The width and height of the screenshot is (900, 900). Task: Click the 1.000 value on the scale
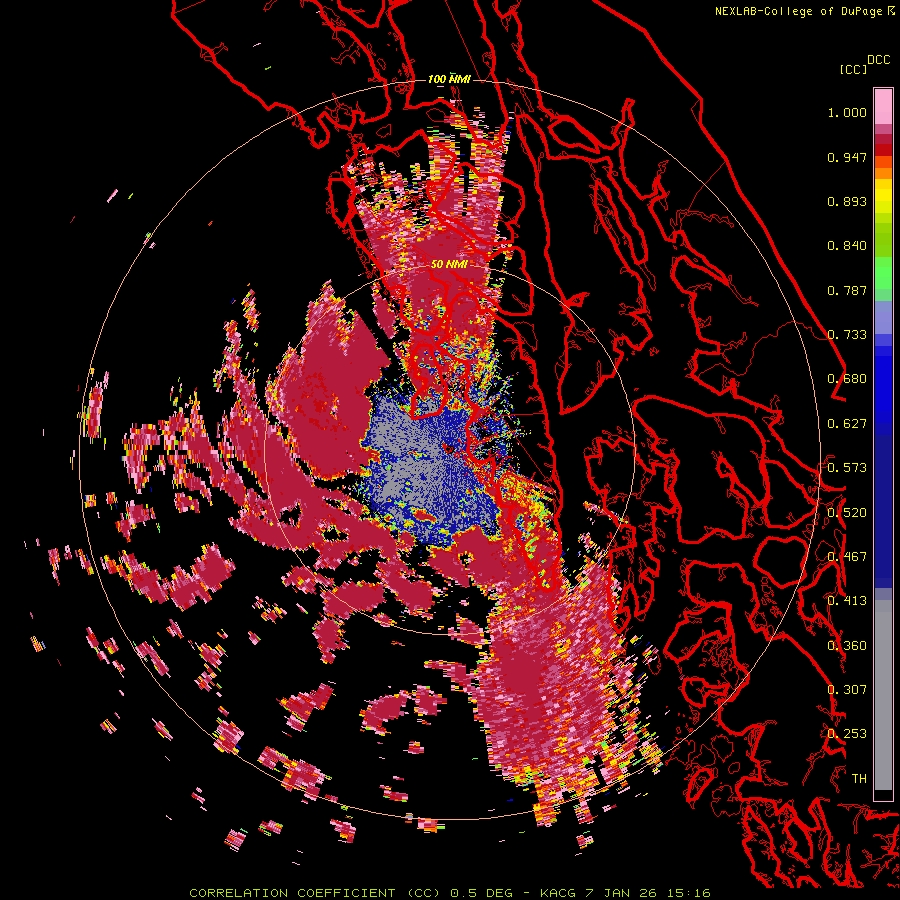coord(847,112)
